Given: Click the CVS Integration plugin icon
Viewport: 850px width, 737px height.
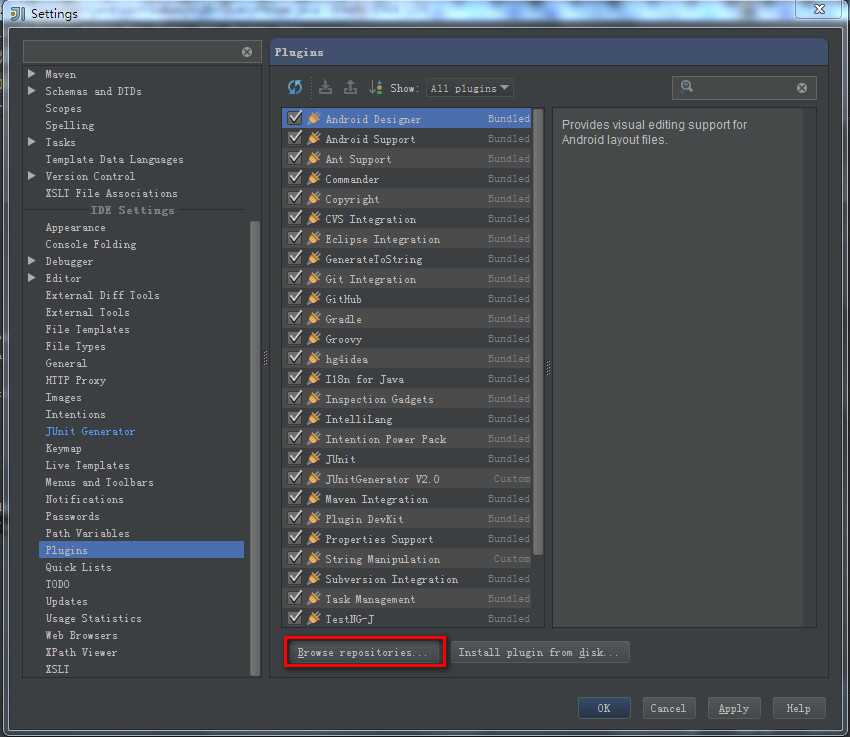Looking at the screenshot, I should [x=314, y=218].
